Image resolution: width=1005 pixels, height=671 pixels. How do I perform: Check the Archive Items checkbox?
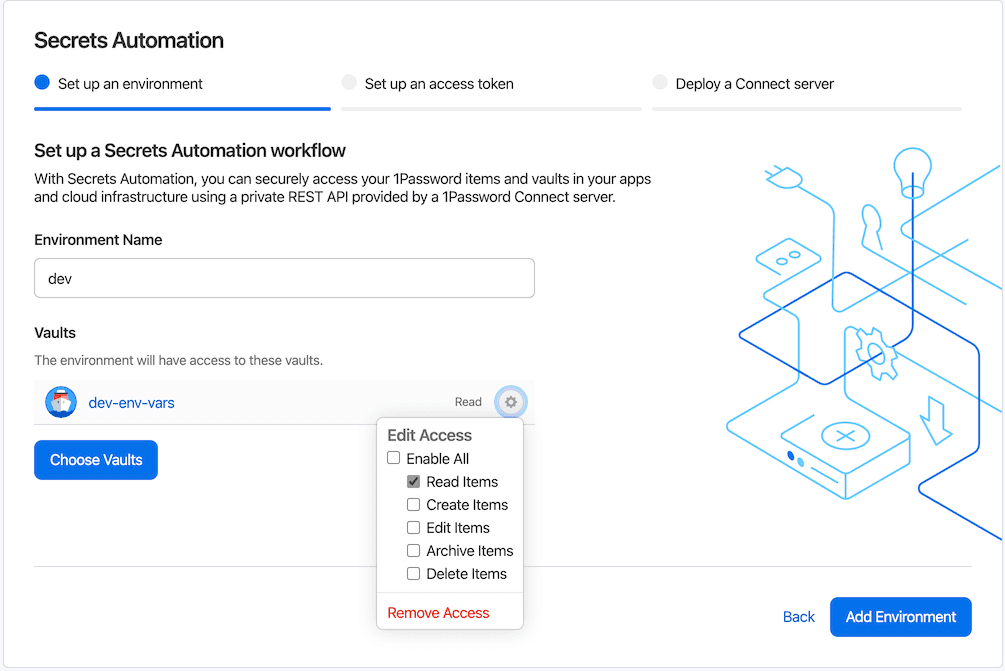[x=413, y=550]
